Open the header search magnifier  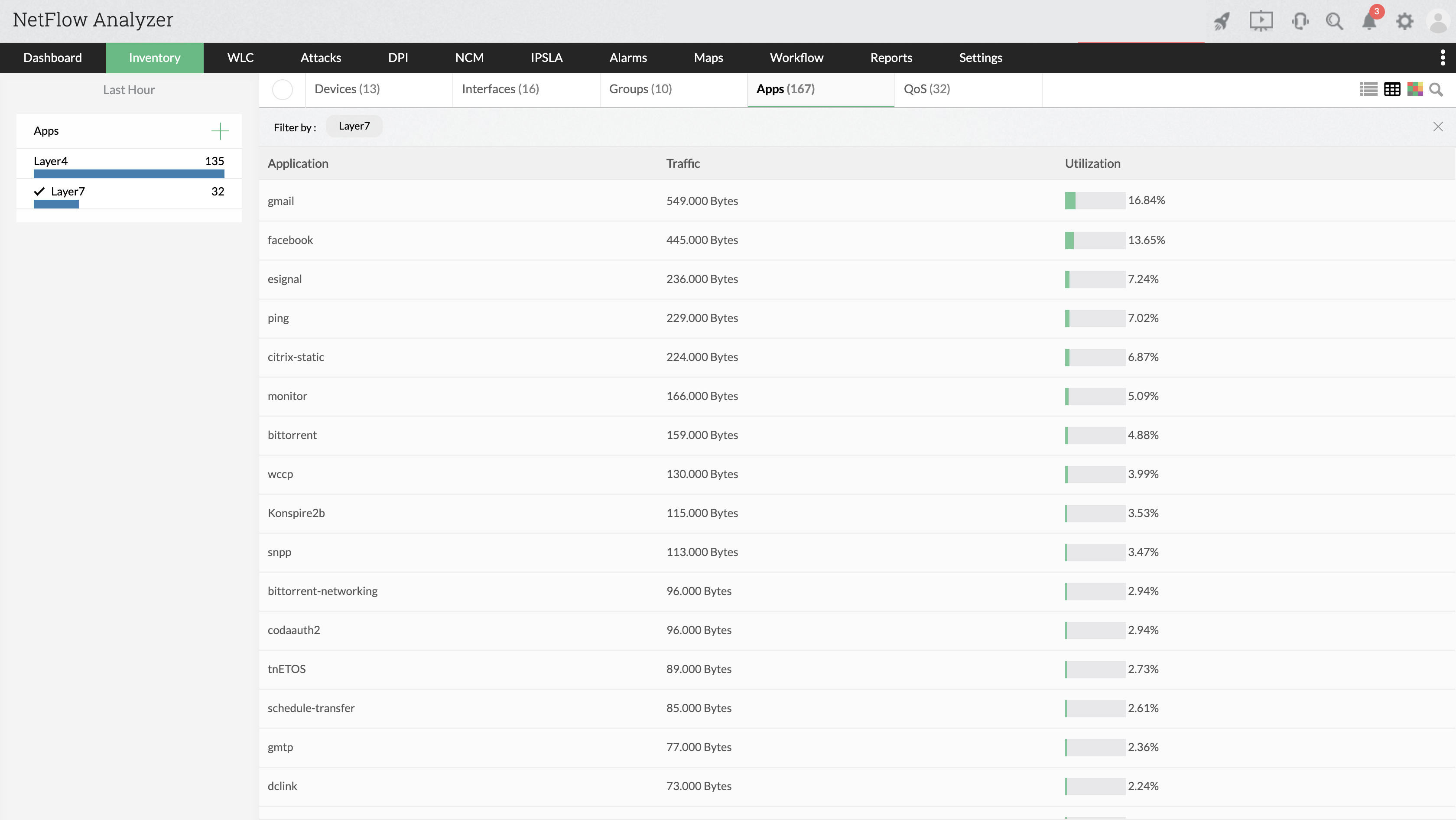coord(1334,22)
